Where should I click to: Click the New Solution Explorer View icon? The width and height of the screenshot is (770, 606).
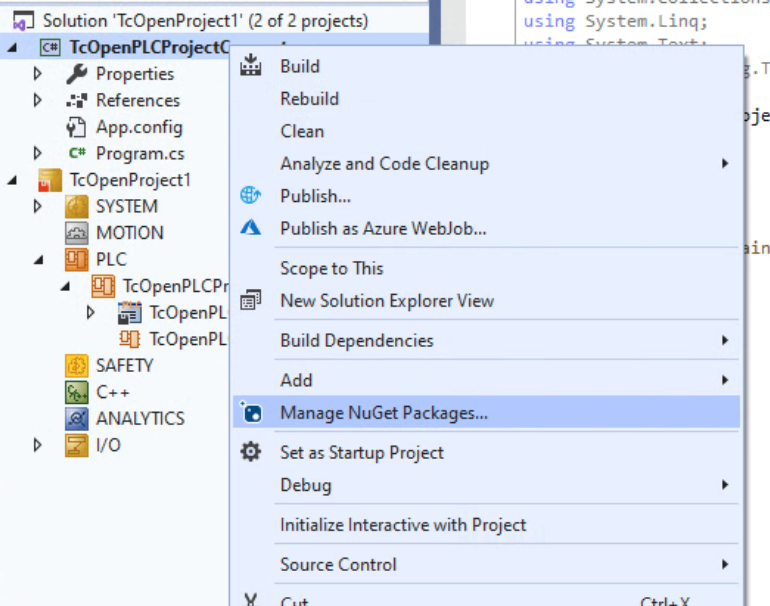(250, 300)
